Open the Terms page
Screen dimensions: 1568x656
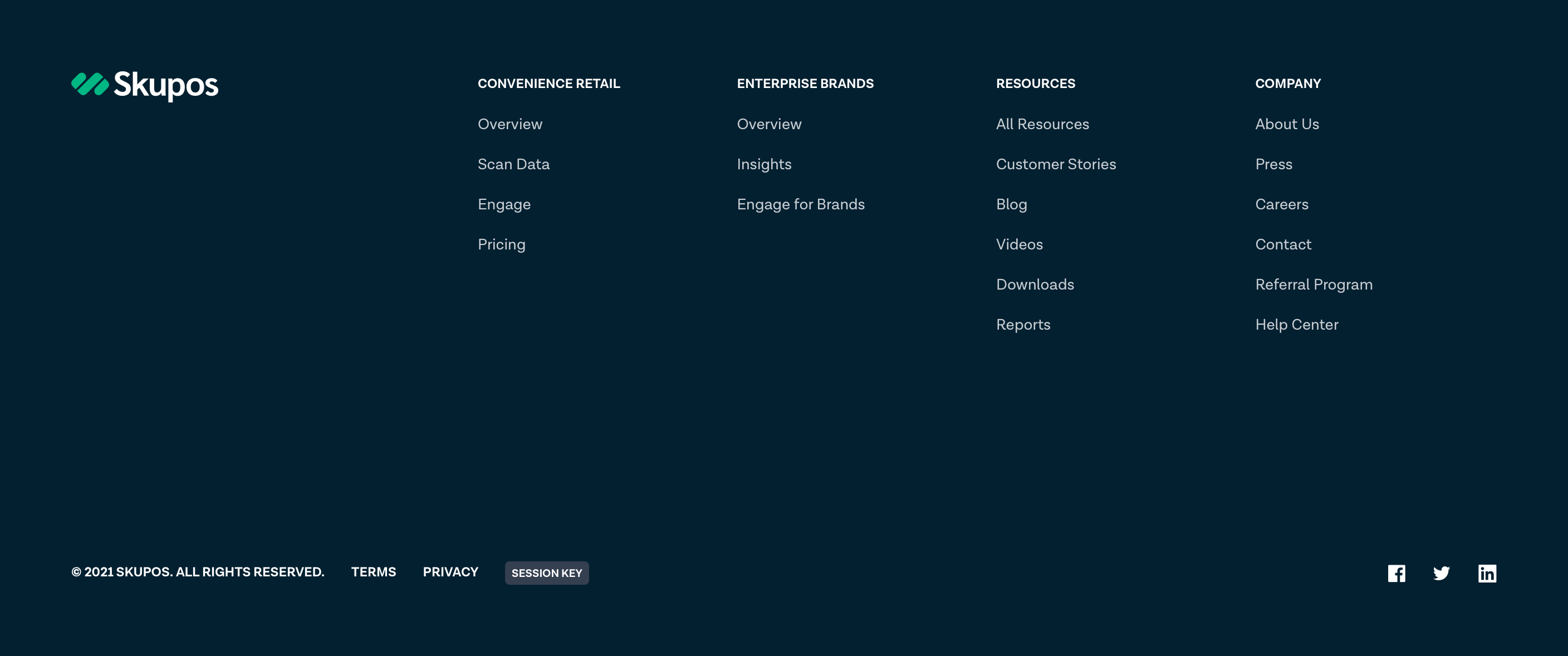[x=373, y=571]
